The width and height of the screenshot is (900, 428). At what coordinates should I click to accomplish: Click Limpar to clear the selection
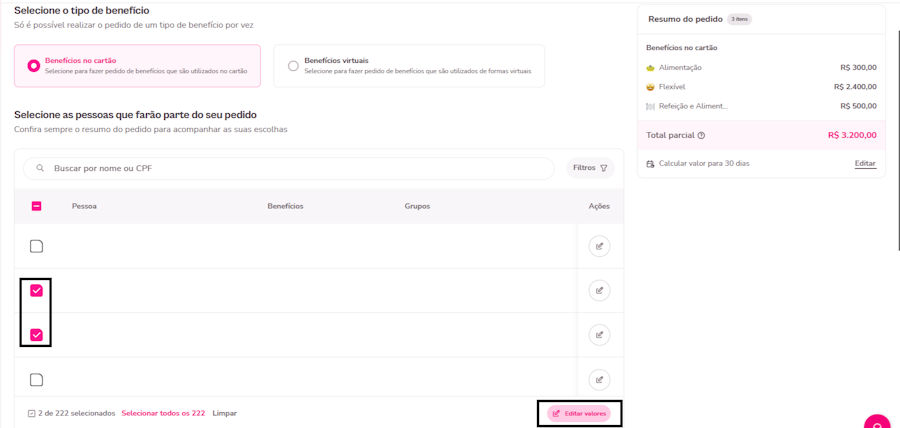(x=225, y=413)
